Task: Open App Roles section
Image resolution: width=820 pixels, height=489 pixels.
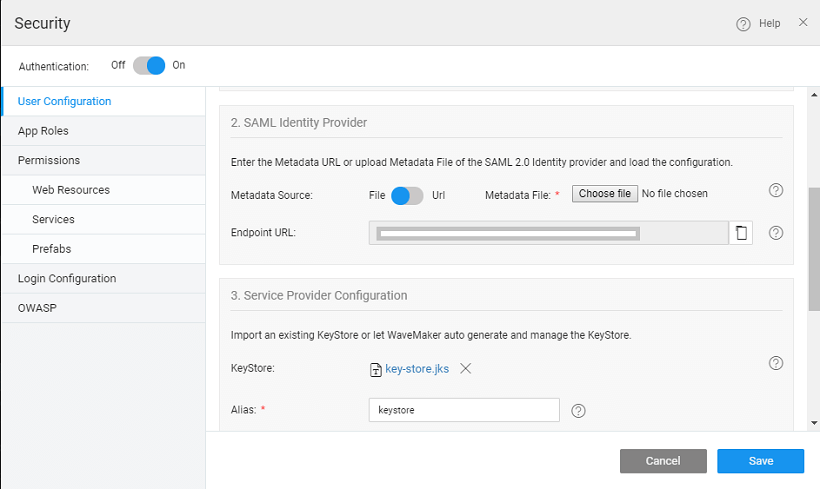Action: click(43, 131)
